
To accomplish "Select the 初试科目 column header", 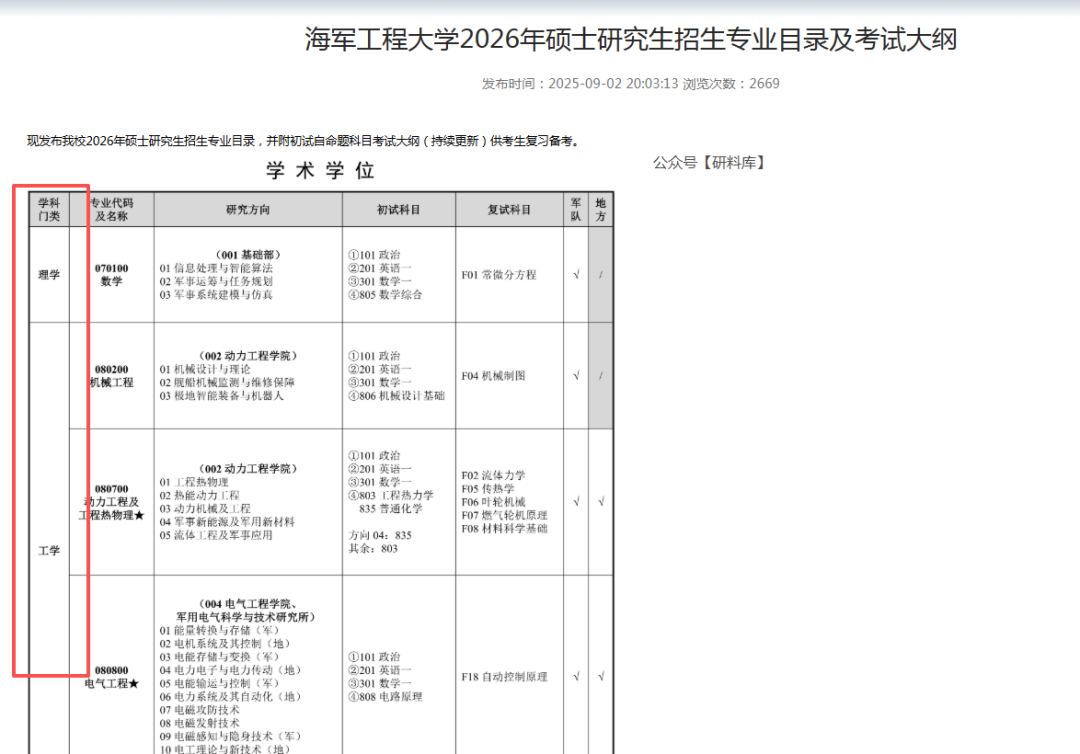I will [x=397, y=207].
